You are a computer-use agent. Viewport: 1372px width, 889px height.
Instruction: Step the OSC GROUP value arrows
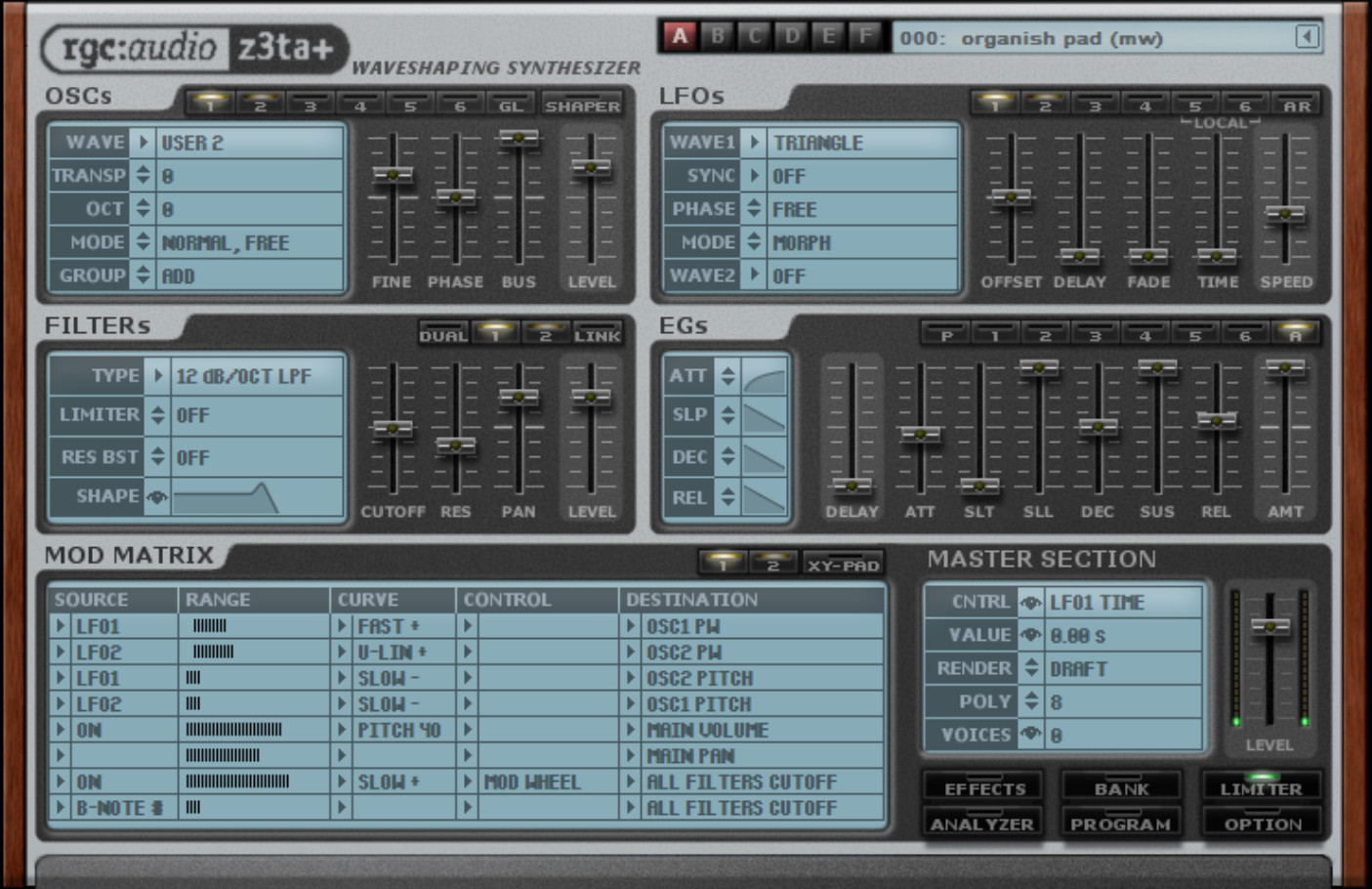[144, 275]
